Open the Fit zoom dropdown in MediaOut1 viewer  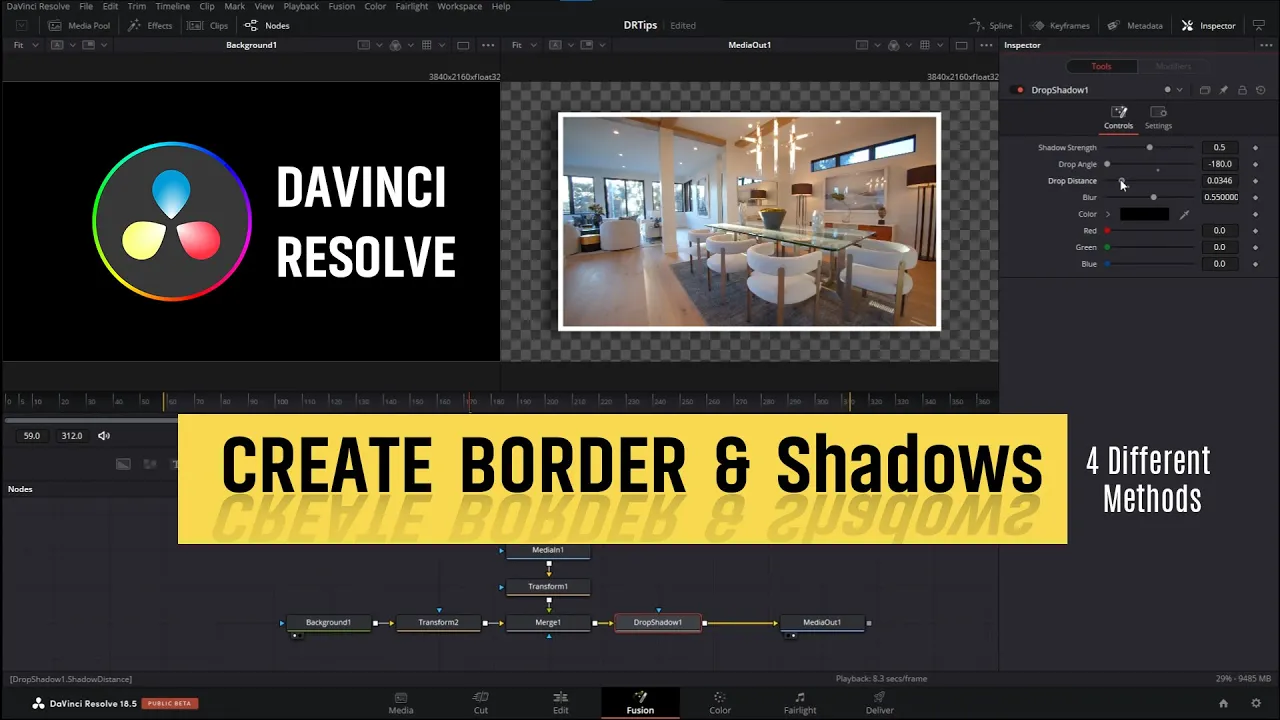tap(523, 45)
